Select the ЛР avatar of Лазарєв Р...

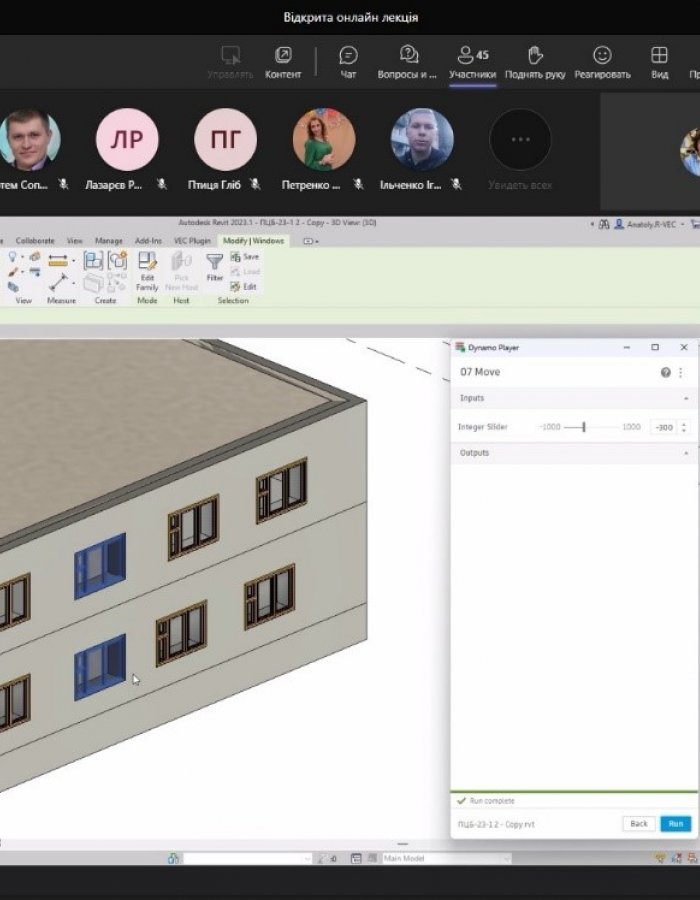pos(127,139)
